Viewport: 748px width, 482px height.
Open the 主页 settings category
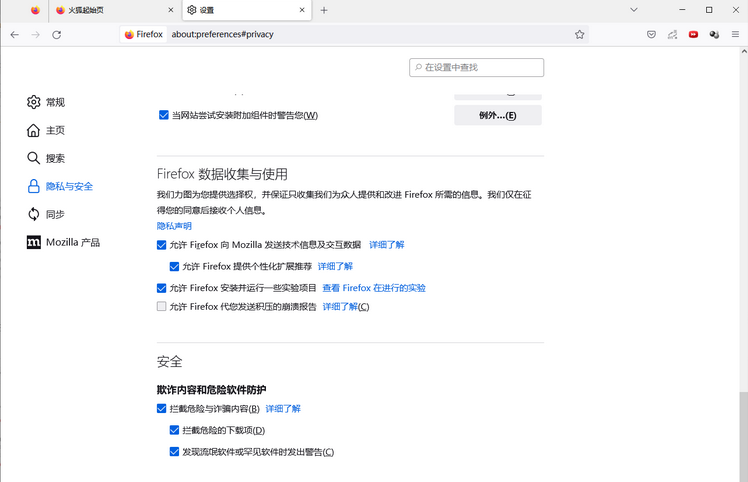(x=46, y=130)
